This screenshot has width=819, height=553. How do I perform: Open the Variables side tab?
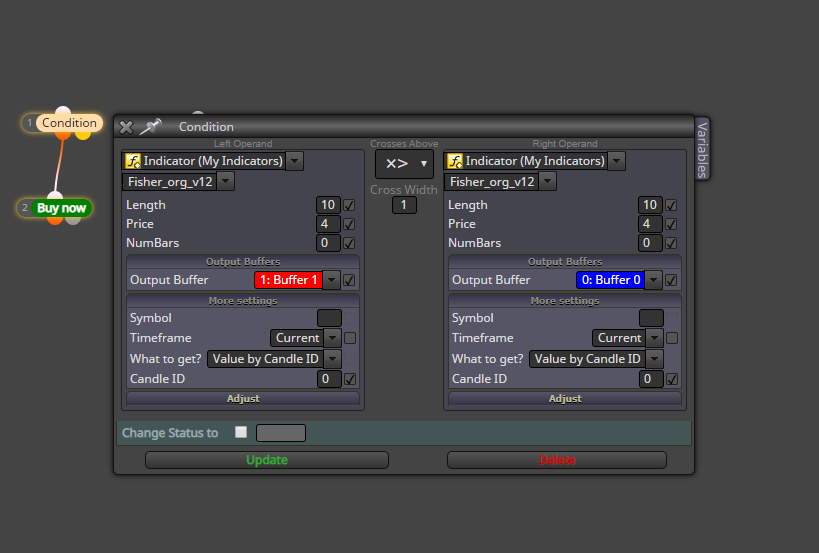[703, 149]
